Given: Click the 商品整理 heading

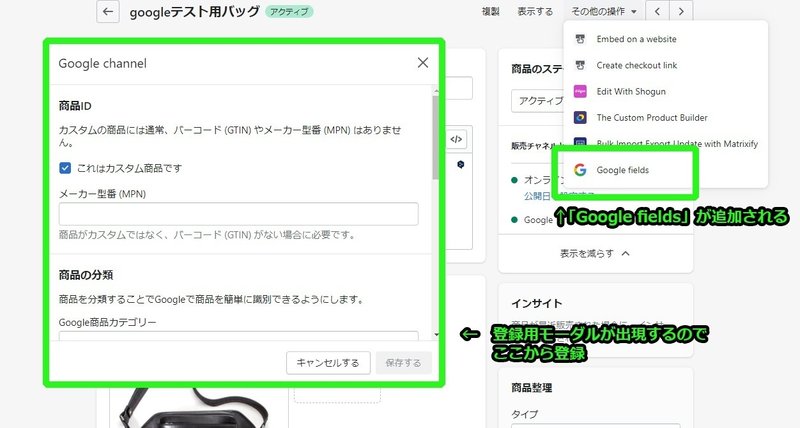Looking at the screenshot, I should 532,388.
